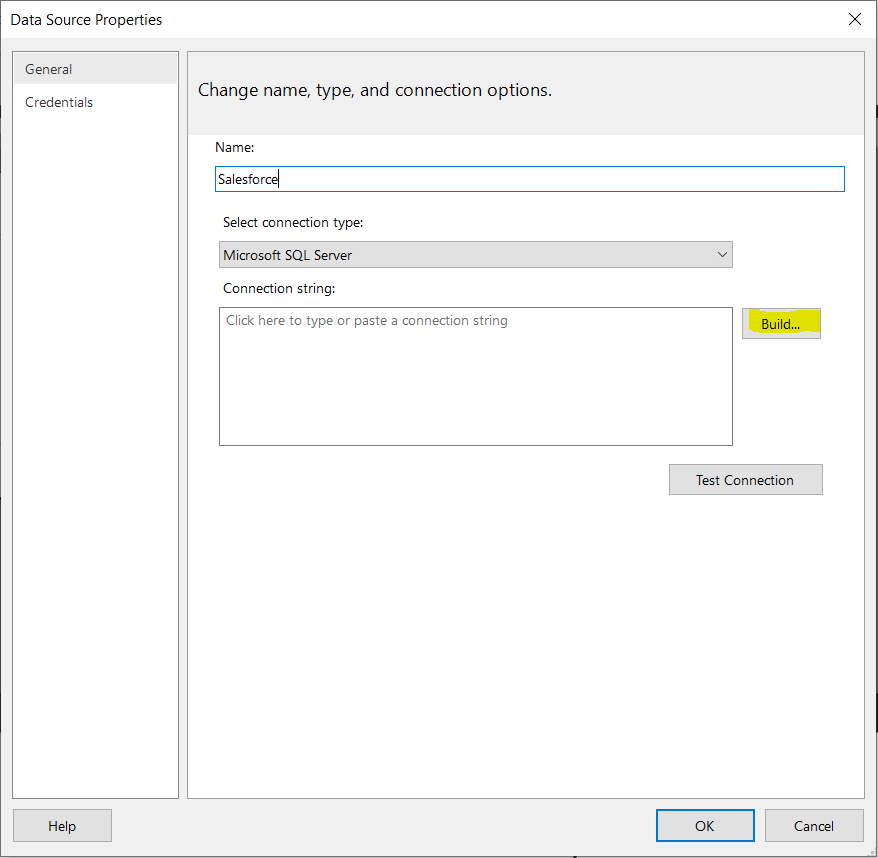Dismiss the dialog with Cancel
878x858 pixels.
(x=814, y=825)
